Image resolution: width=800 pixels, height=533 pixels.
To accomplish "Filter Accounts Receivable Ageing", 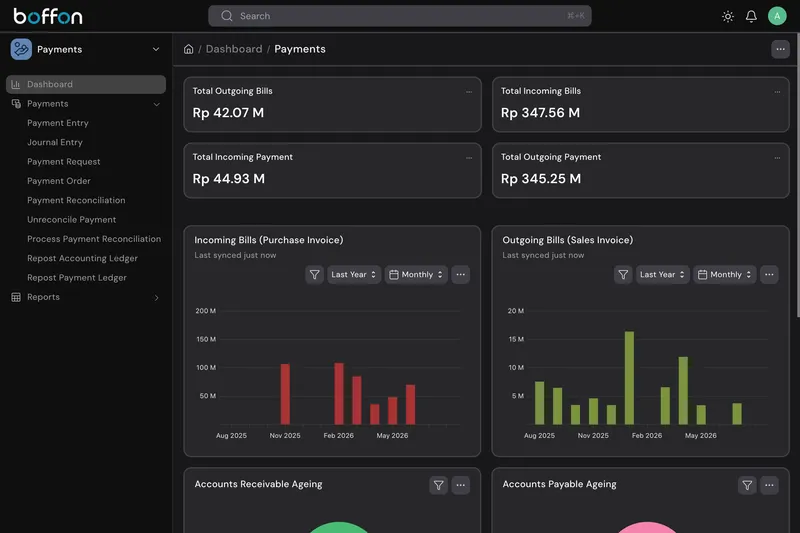I will (438, 485).
